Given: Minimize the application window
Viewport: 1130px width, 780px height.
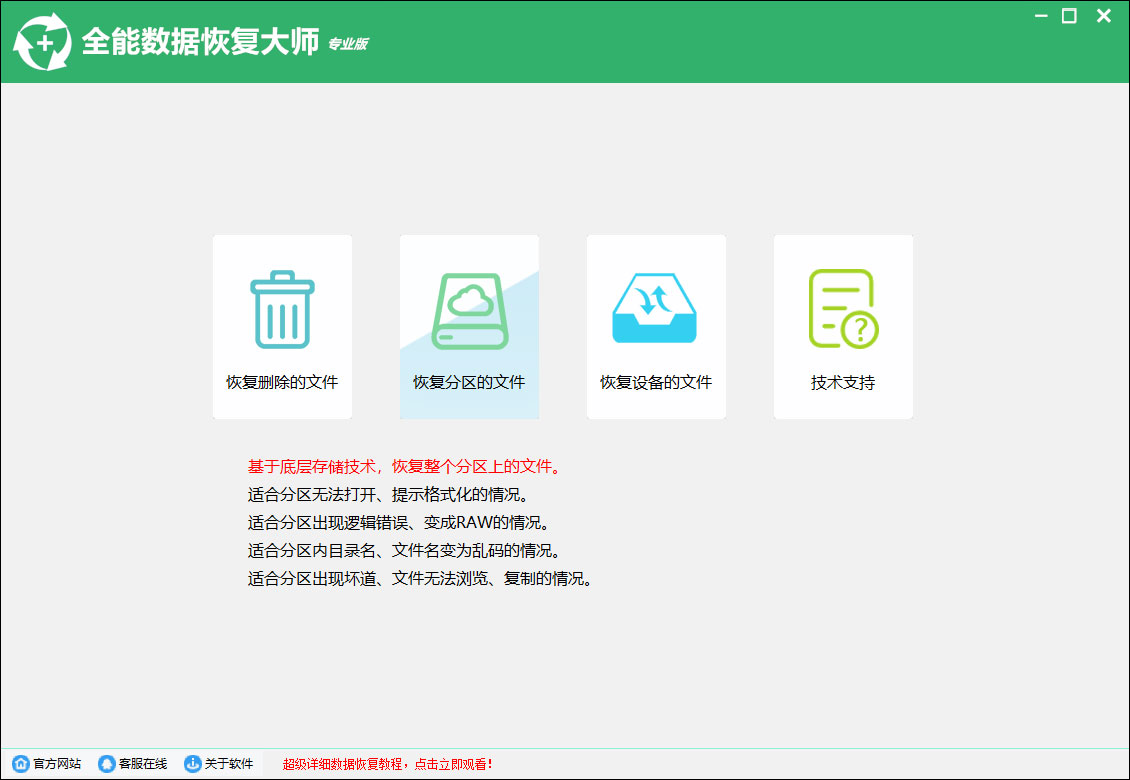Looking at the screenshot, I should tap(1038, 16).
